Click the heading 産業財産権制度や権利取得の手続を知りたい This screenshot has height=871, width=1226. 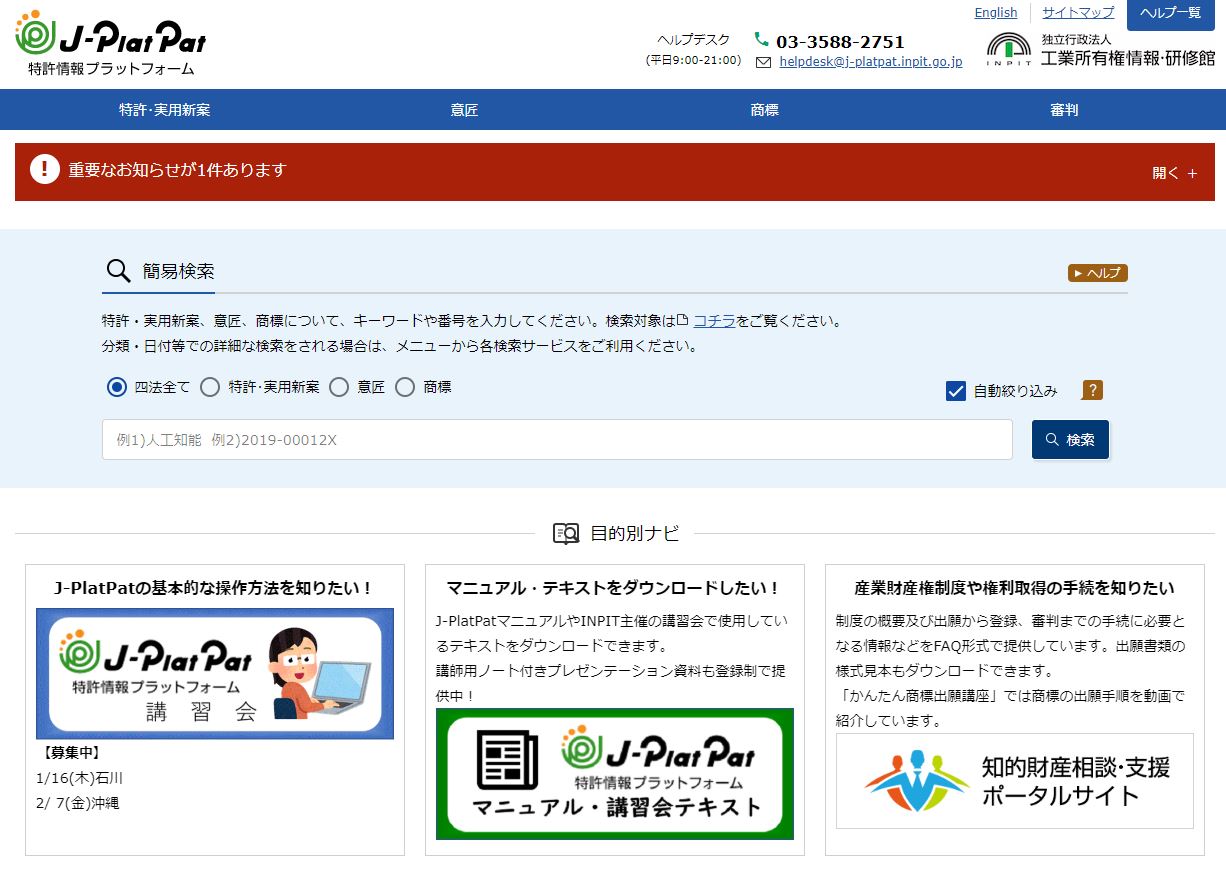click(1015, 588)
